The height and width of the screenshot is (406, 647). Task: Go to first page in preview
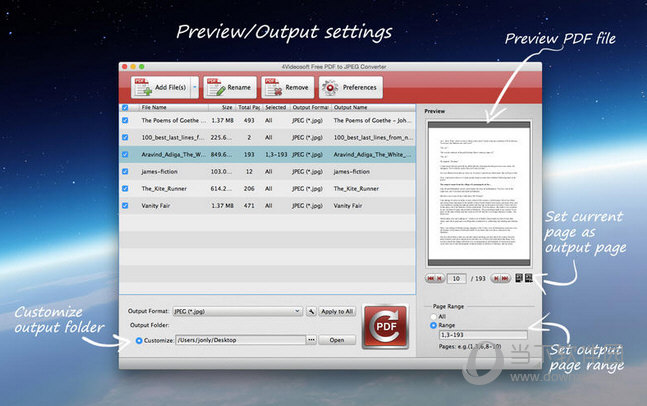[x=430, y=279]
